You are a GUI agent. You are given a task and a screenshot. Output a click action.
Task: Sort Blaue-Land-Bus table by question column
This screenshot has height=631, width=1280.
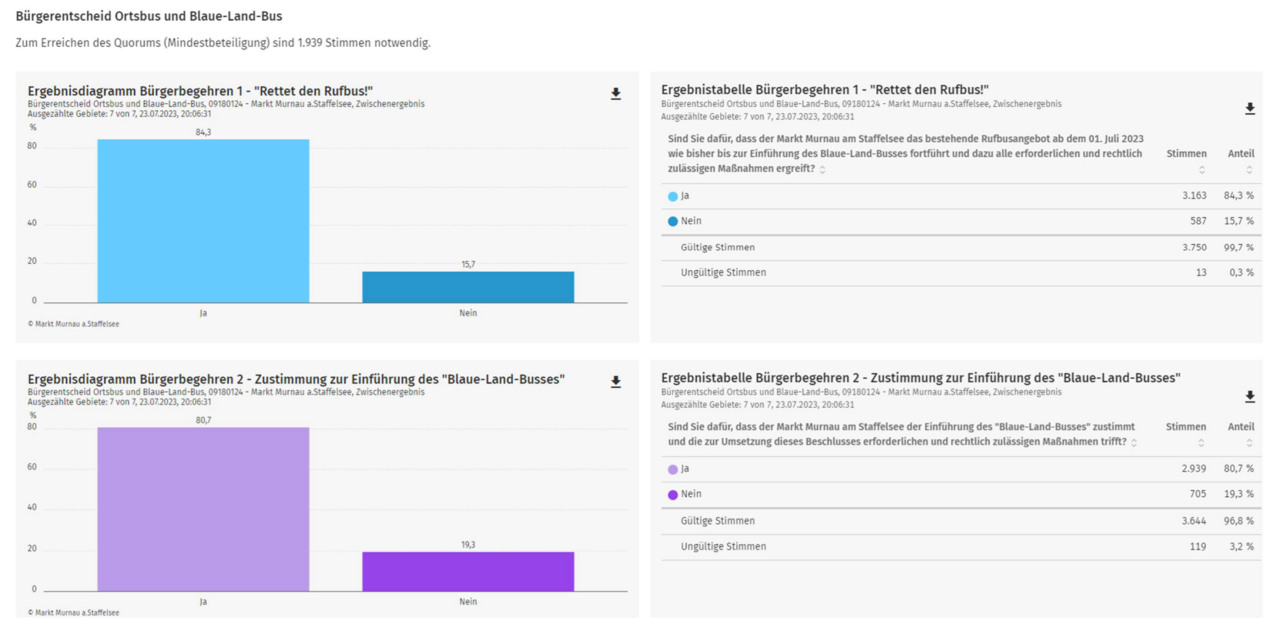[x=1134, y=443]
